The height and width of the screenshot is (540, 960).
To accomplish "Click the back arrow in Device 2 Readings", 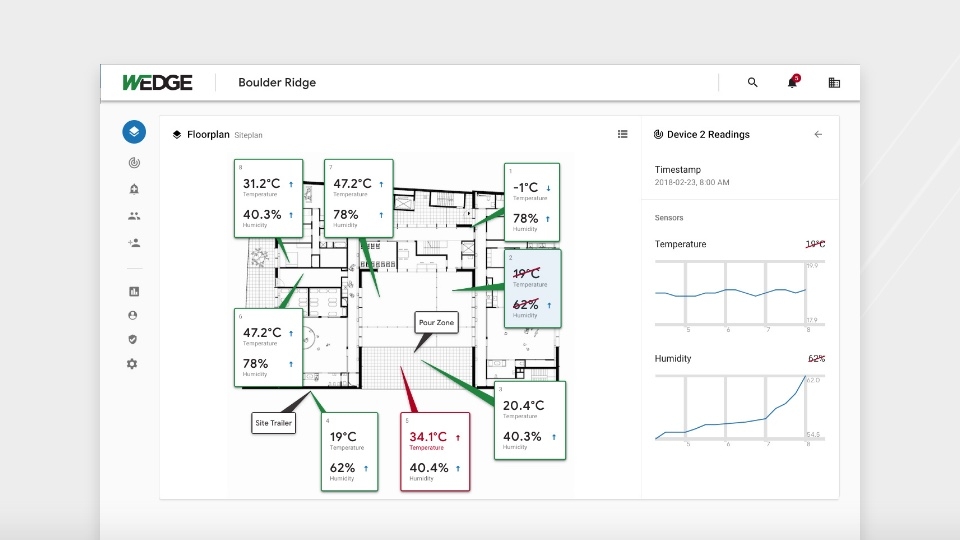I will [x=818, y=134].
